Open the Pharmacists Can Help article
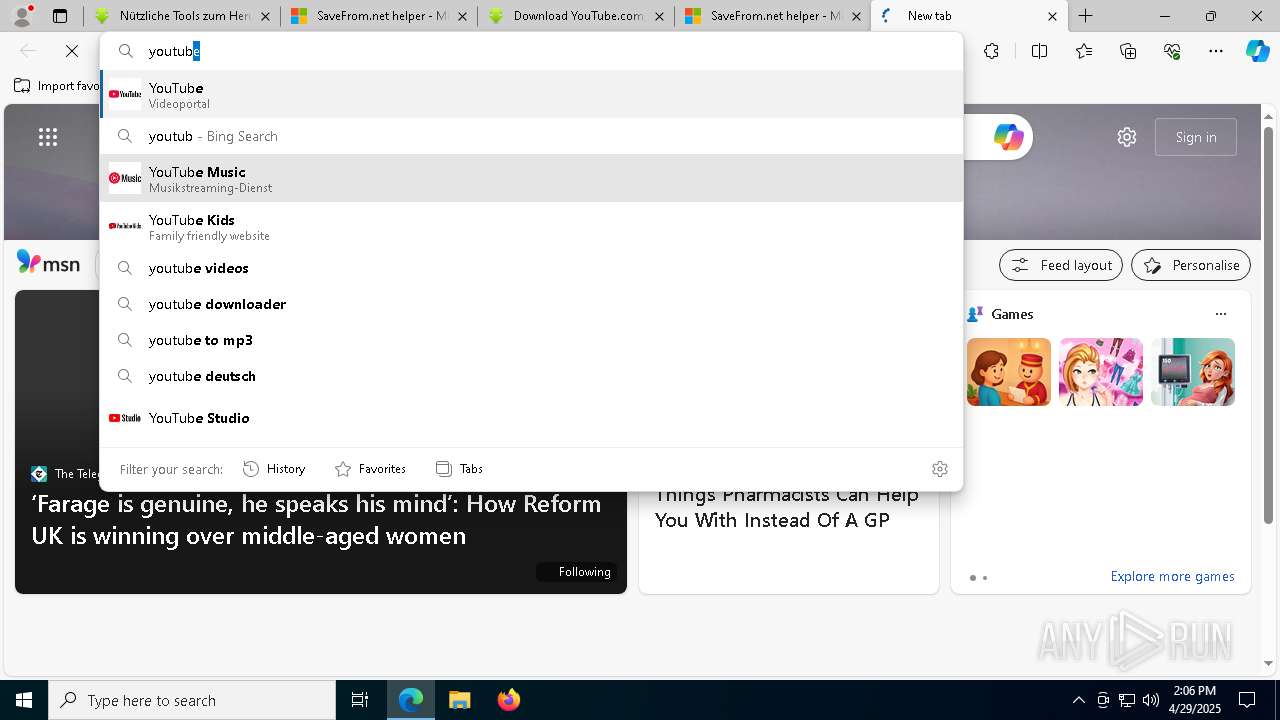 (x=787, y=508)
